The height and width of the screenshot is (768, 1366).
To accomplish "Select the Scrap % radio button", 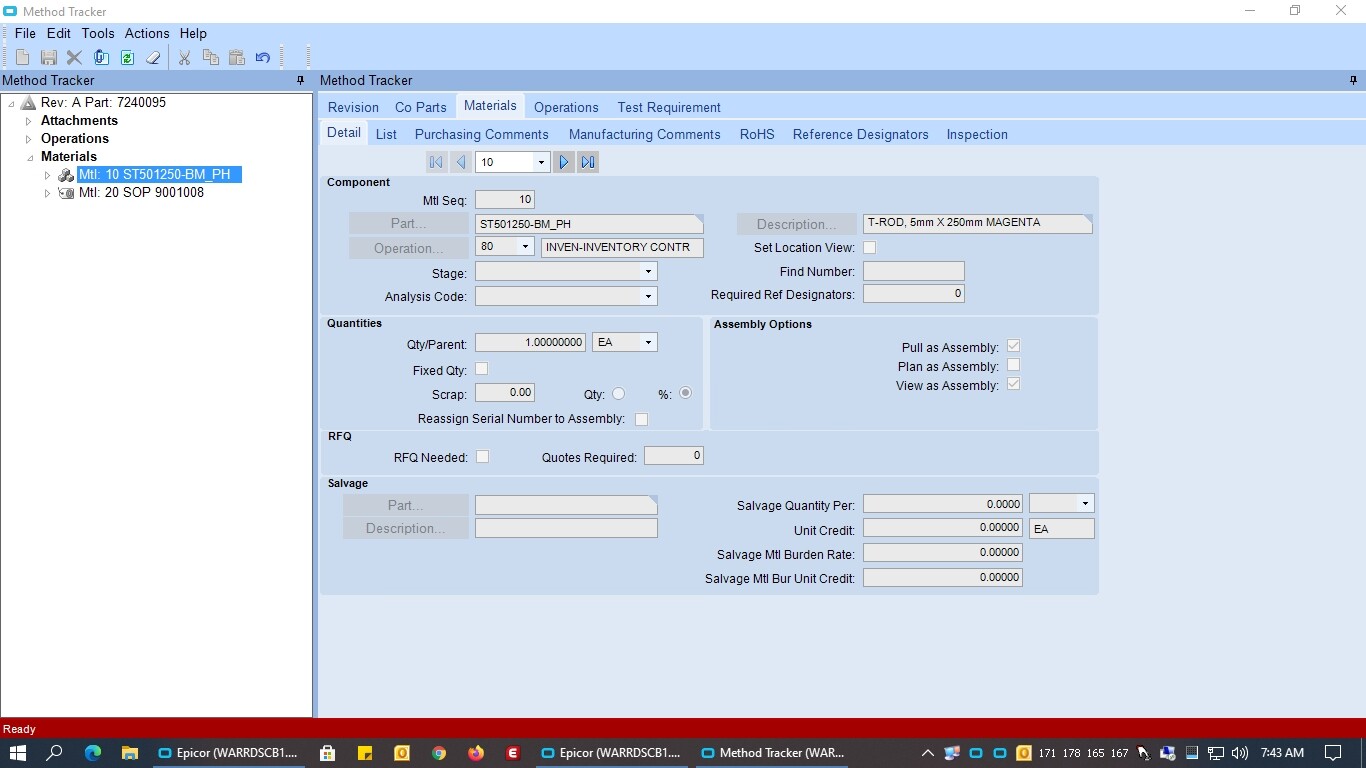I will (685, 393).
